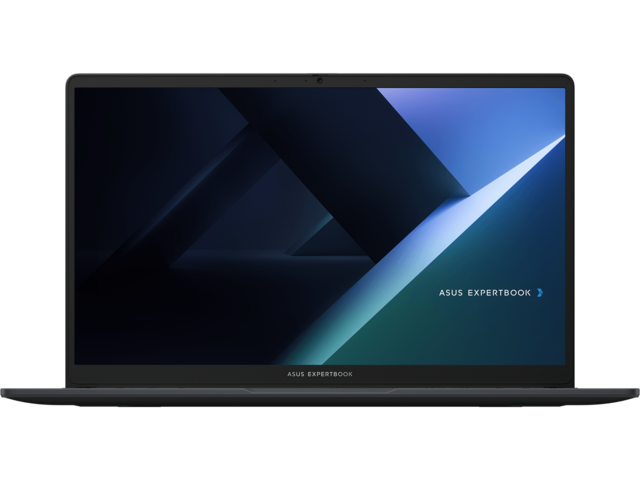Click the laptop hinge notch below screen
The image size is (640, 480).
[x=320, y=390]
